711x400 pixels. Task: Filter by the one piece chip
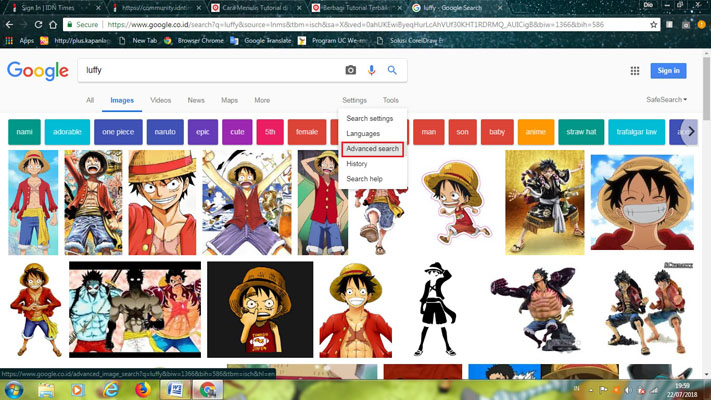click(x=118, y=132)
